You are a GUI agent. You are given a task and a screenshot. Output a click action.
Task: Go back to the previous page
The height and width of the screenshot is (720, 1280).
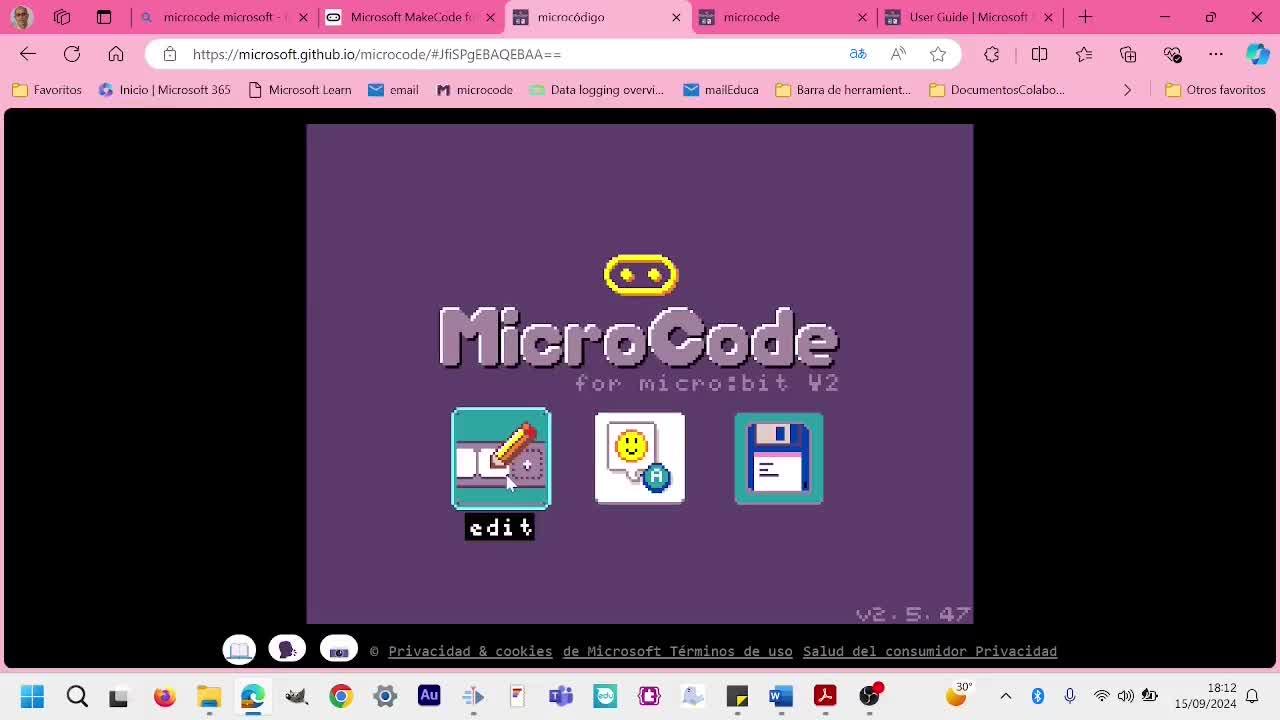28,54
